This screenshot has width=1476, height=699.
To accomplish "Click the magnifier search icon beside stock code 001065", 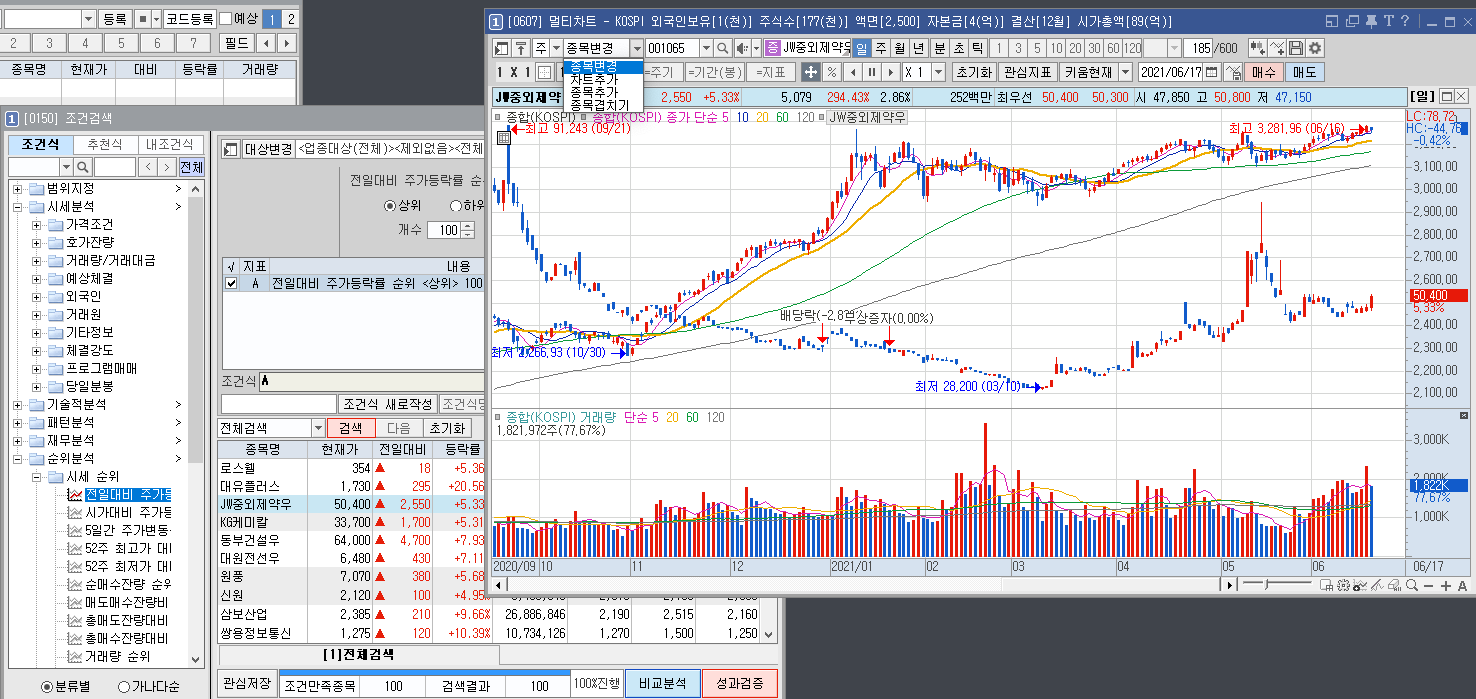I will pos(722,48).
